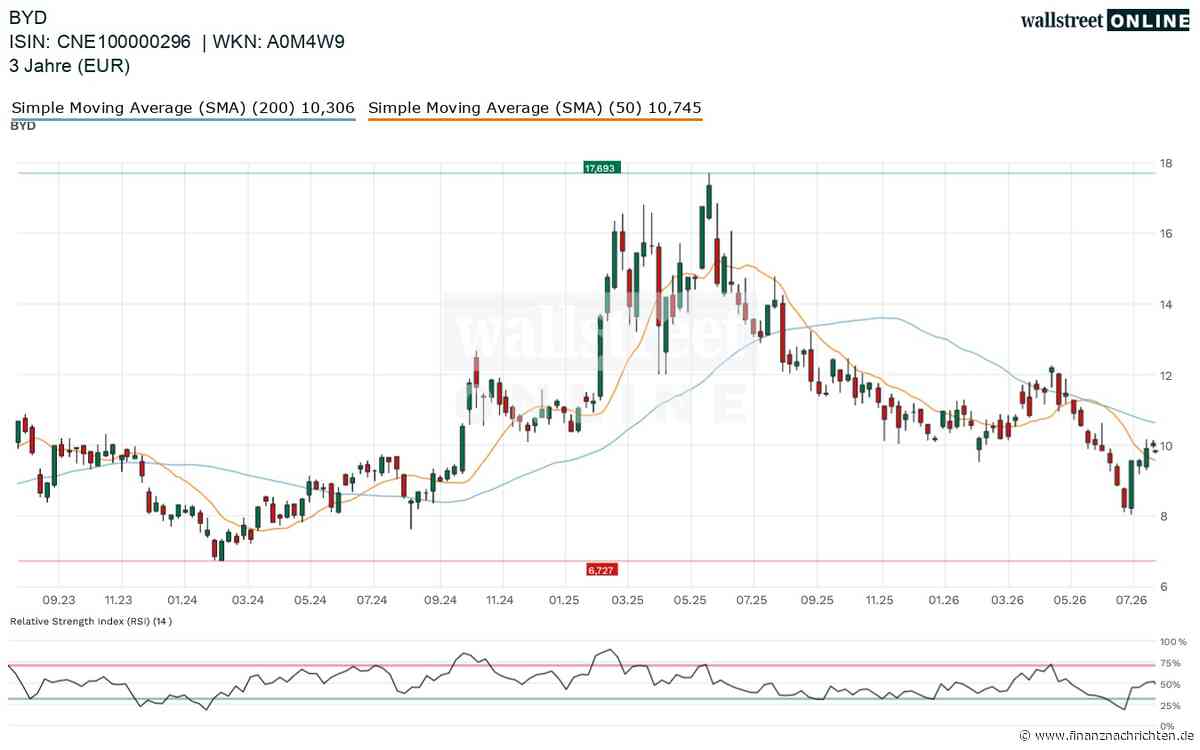The height and width of the screenshot is (750, 1200).
Task: Click the red 6,727 low price marker
Action: 601,569
